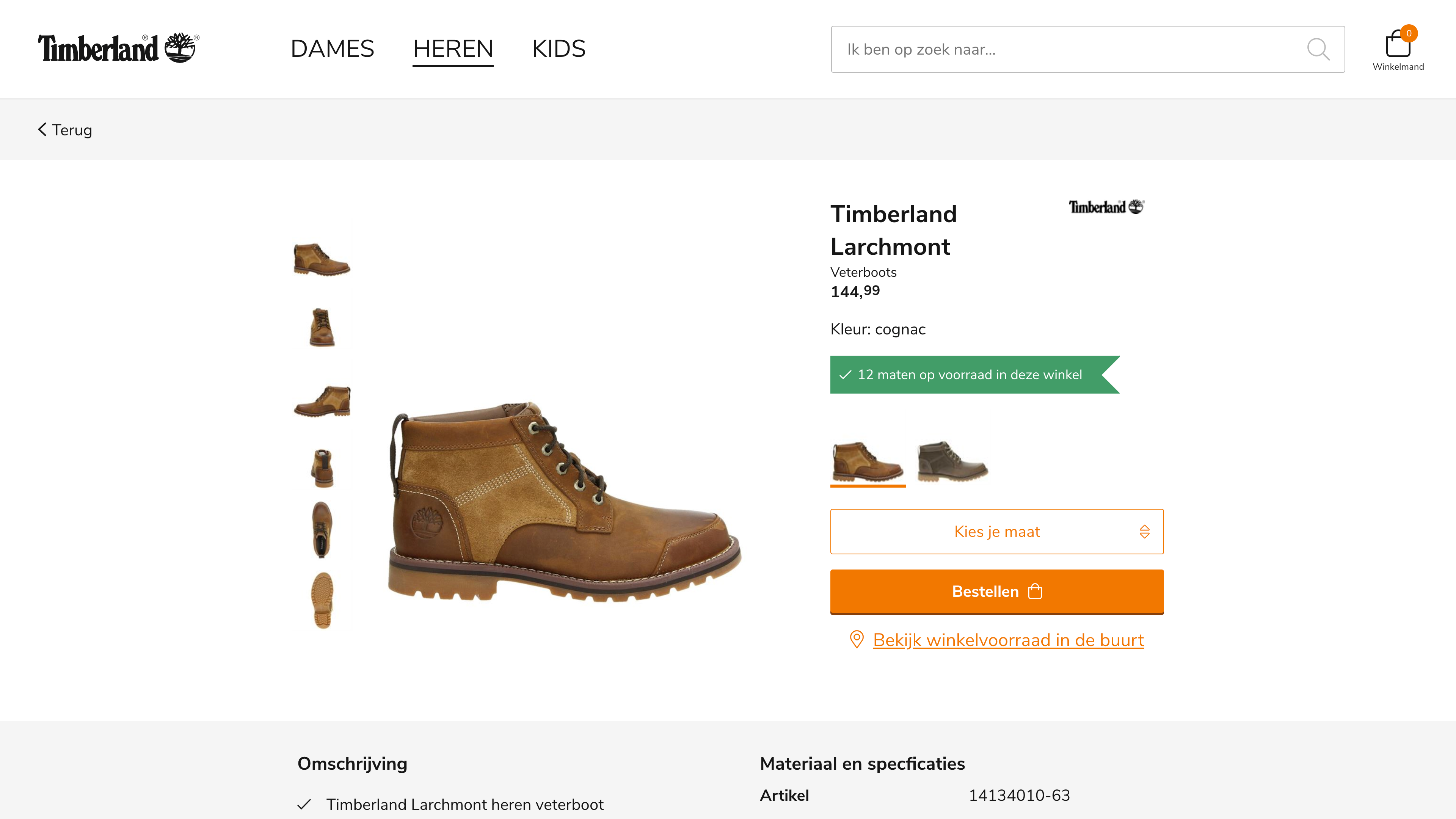1456x819 pixels.
Task: Open the DAMES menu
Action: point(333,49)
